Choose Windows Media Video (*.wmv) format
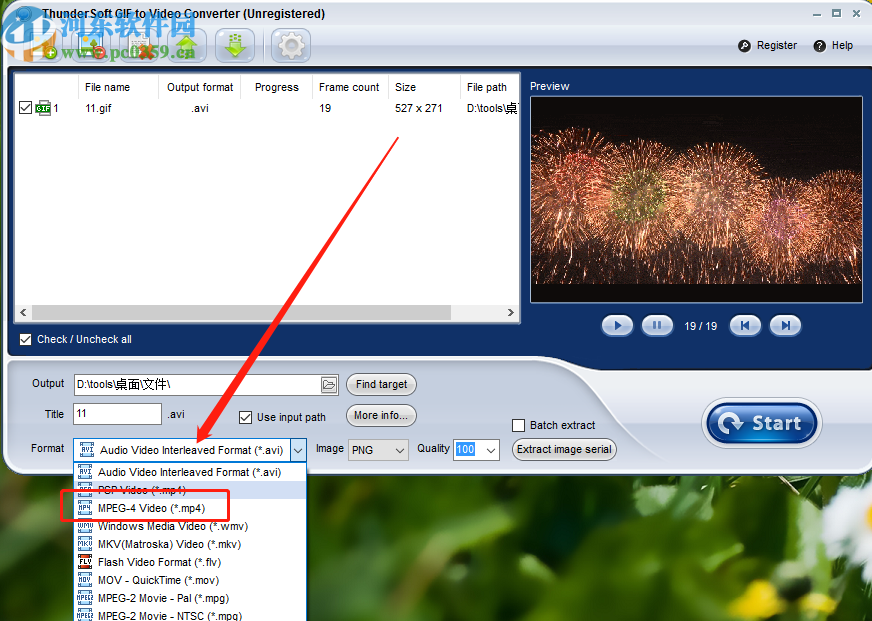 (x=190, y=526)
